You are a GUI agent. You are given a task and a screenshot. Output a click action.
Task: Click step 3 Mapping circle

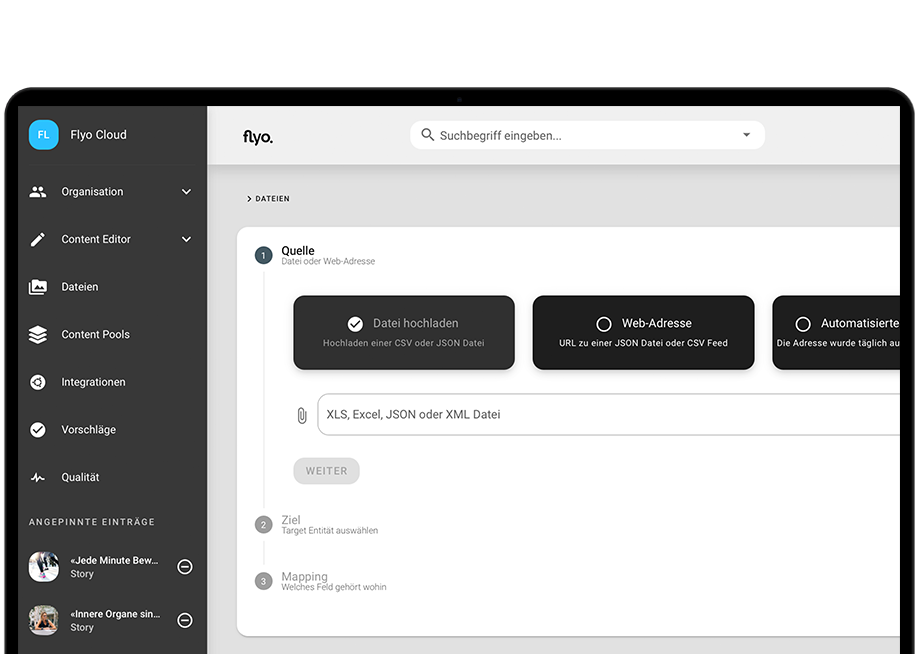pyautogui.click(x=263, y=581)
